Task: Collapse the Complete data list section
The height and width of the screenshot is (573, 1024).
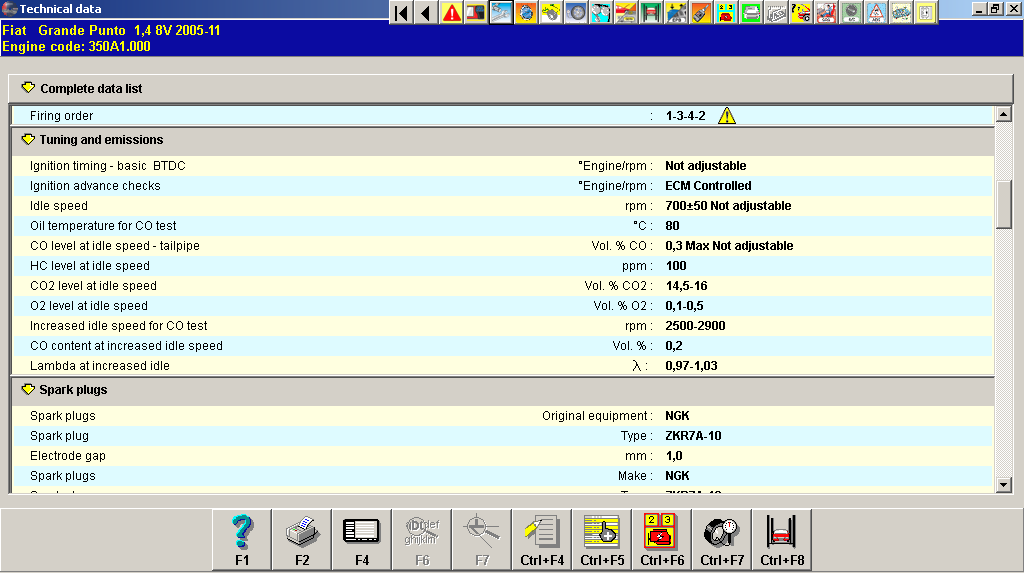Action: coord(28,88)
